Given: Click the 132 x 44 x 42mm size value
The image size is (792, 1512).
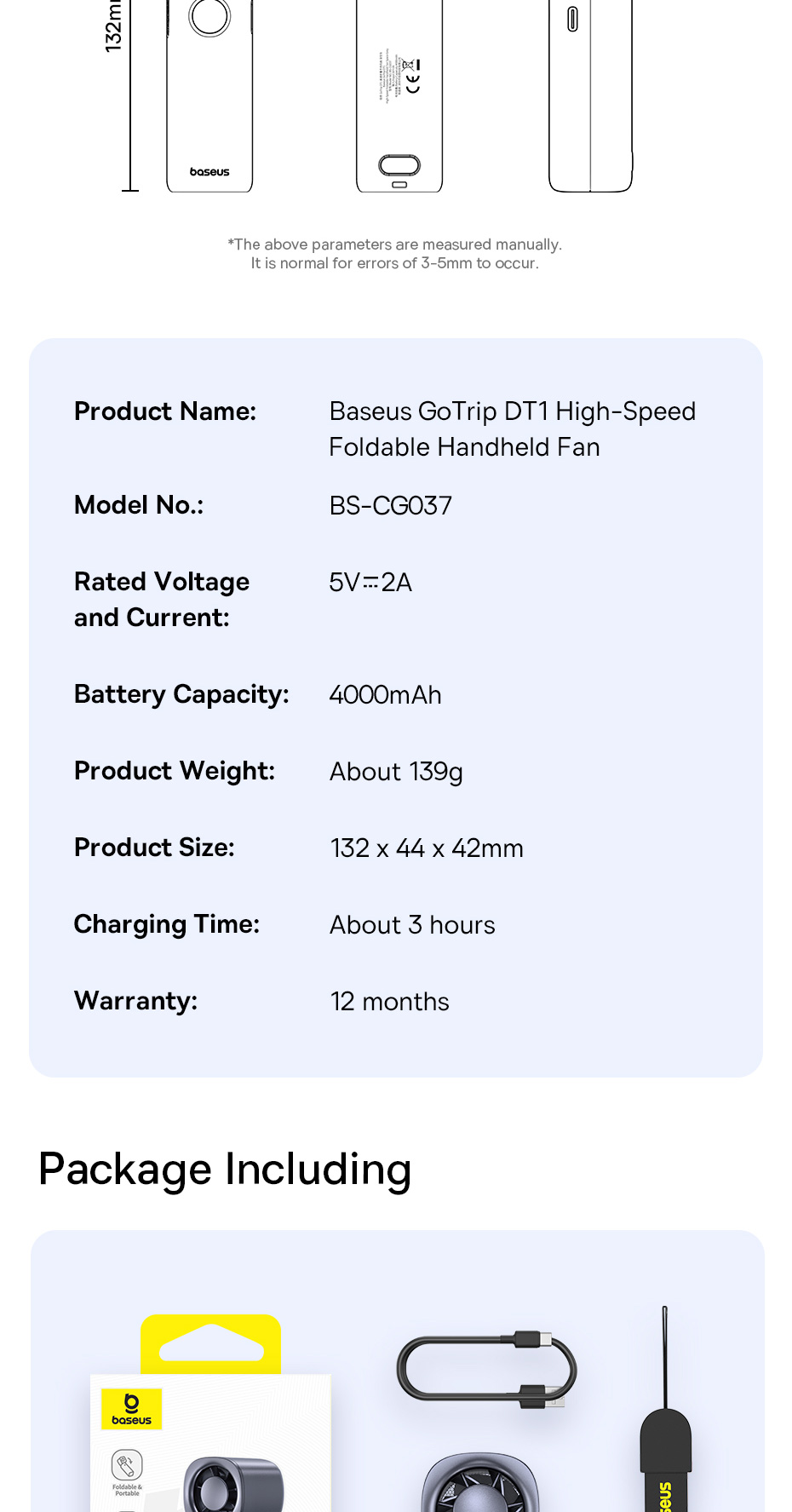Looking at the screenshot, I should click(427, 848).
